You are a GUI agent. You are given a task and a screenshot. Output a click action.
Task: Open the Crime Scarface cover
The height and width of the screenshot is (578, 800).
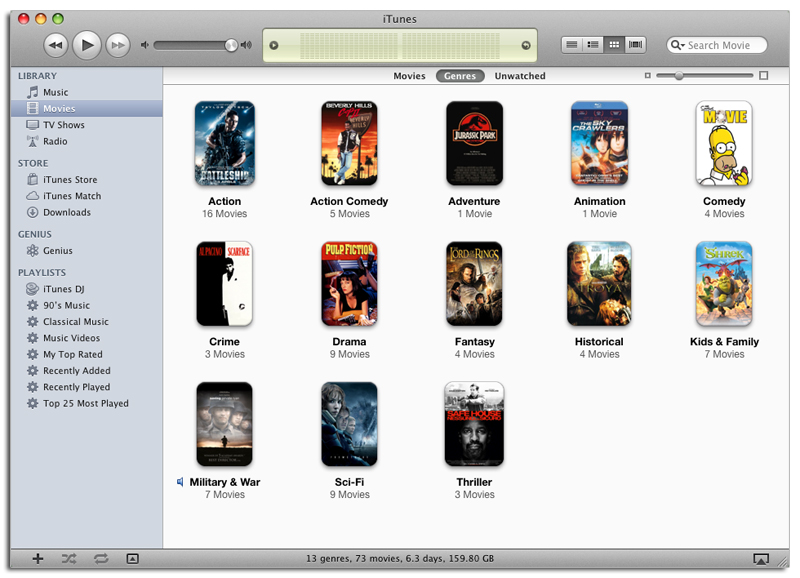(x=224, y=284)
